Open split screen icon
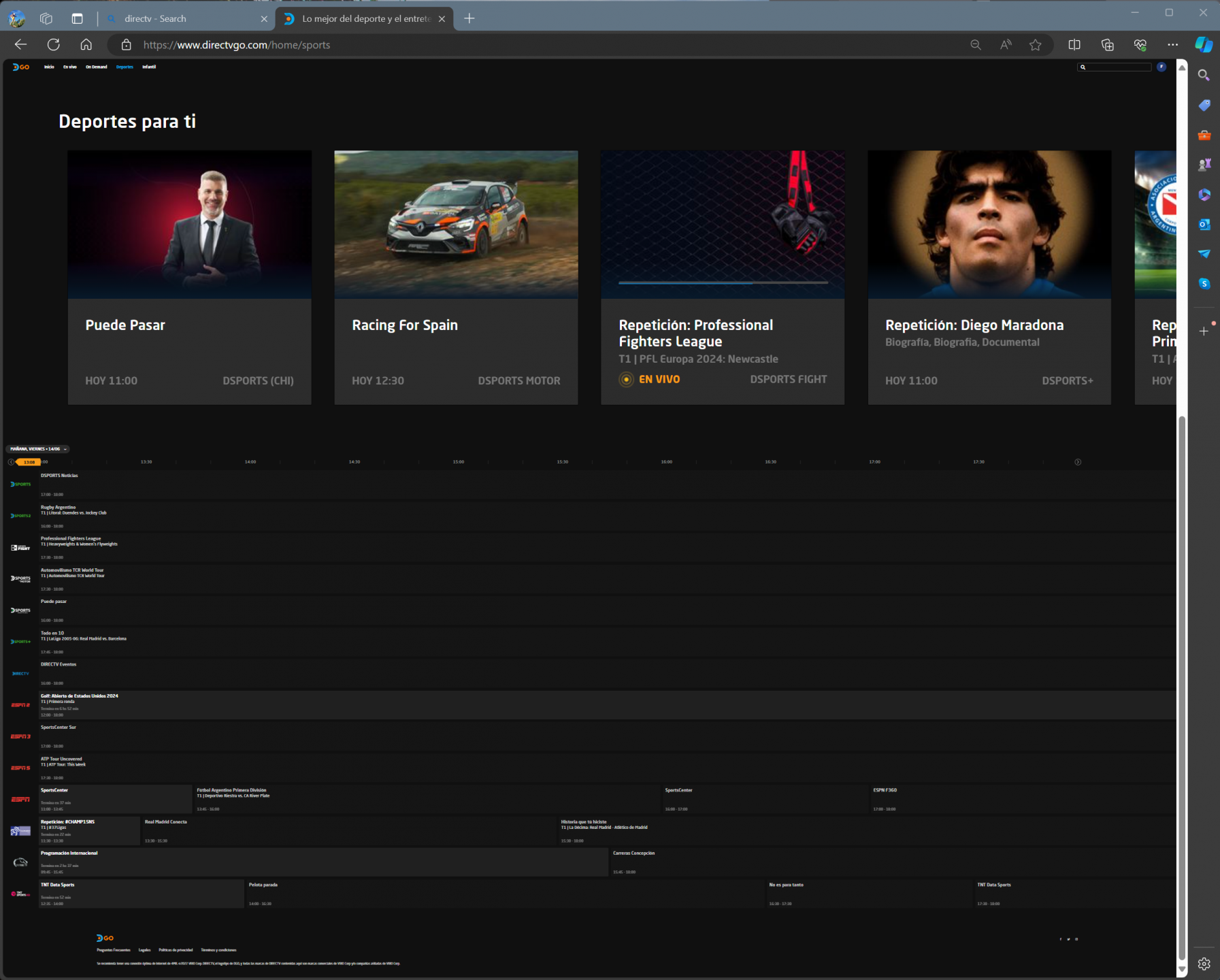Image resolution: width=1220 pixels, height=980 pixels. tap(1074, 45)
